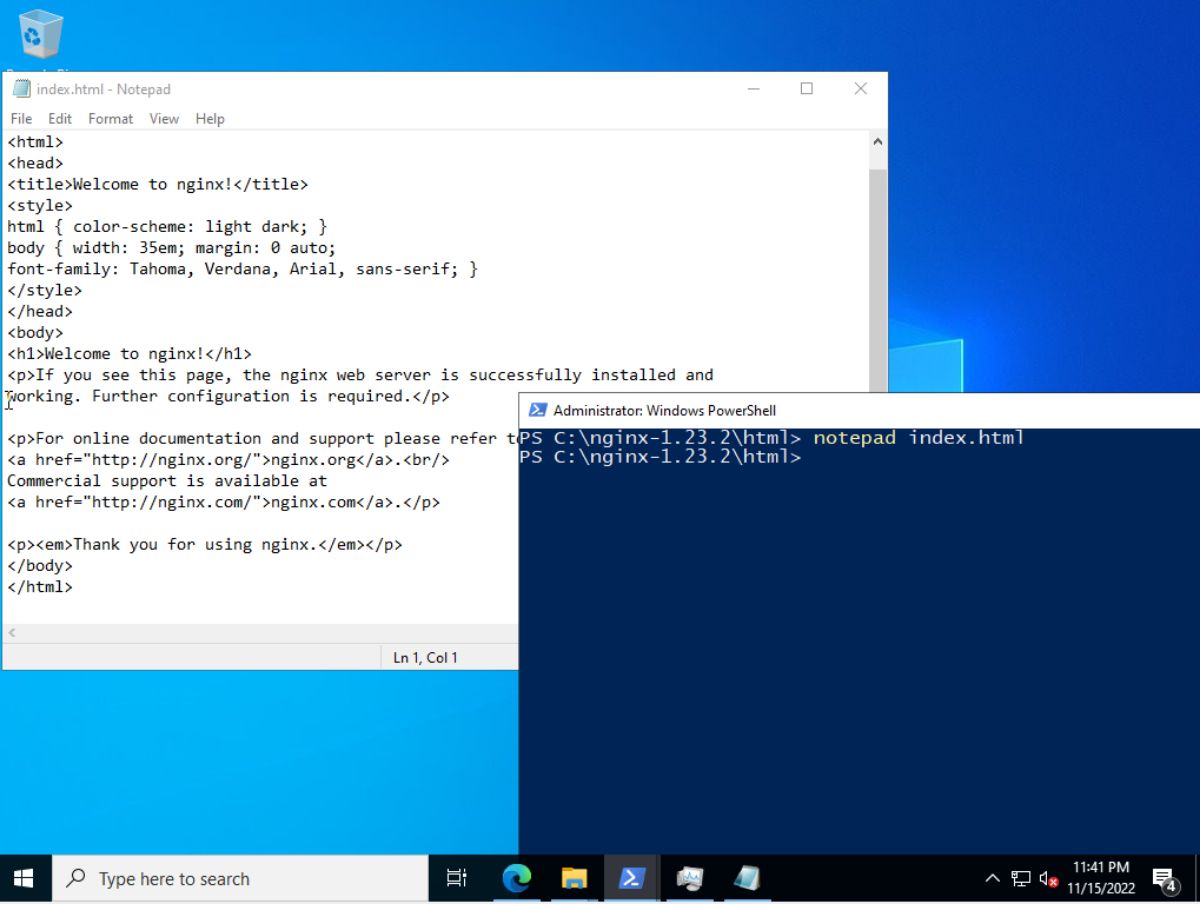Open Task View on the taskbar
1200x904 pixels.
(x=457, y=877)
